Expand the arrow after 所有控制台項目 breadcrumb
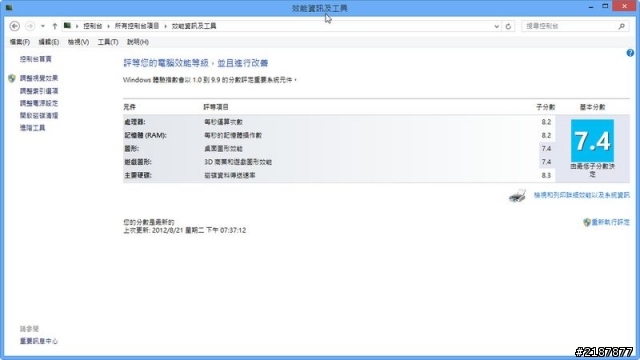 click(x=166, y=26)
